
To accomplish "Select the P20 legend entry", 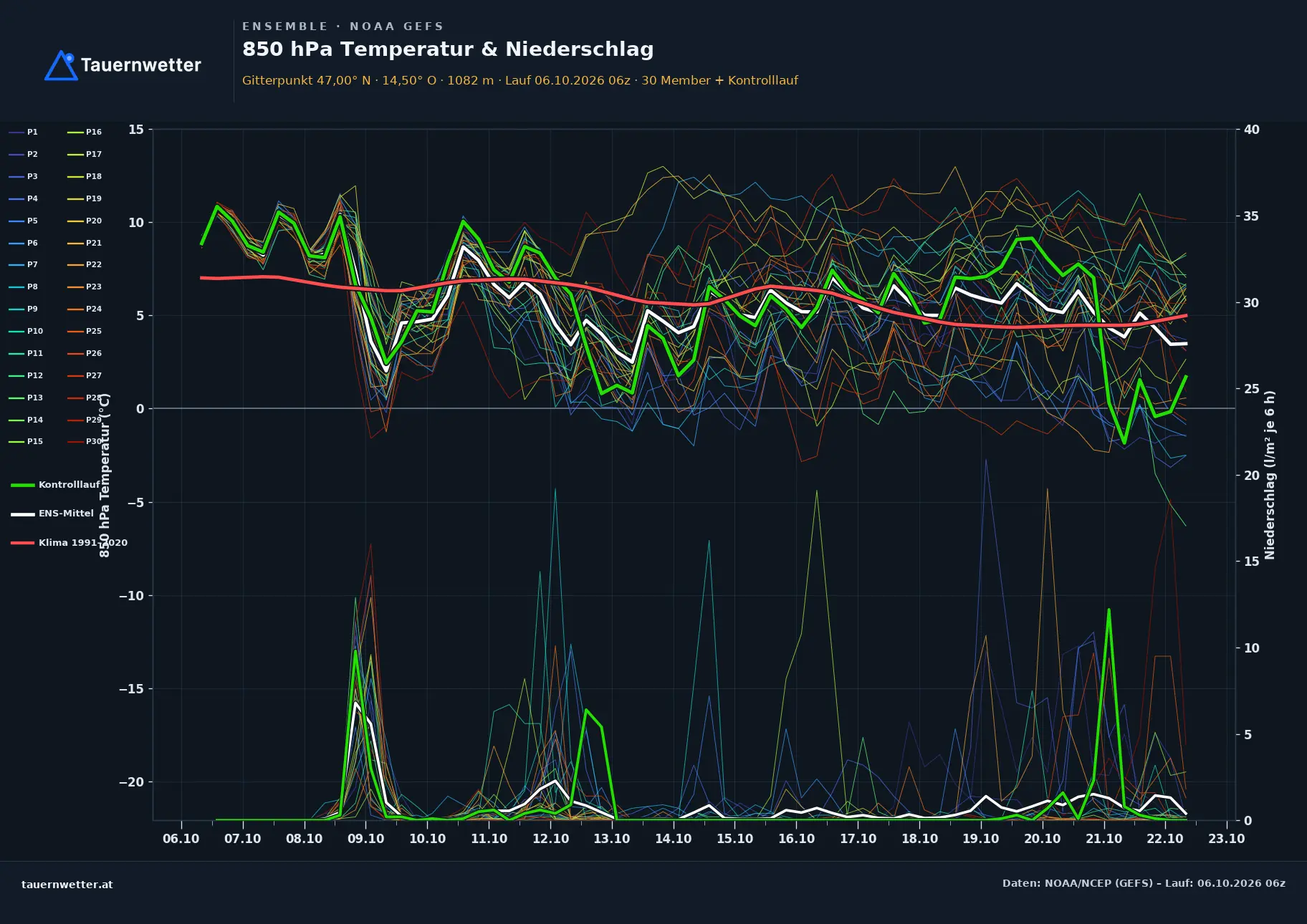I will [85, 221].
